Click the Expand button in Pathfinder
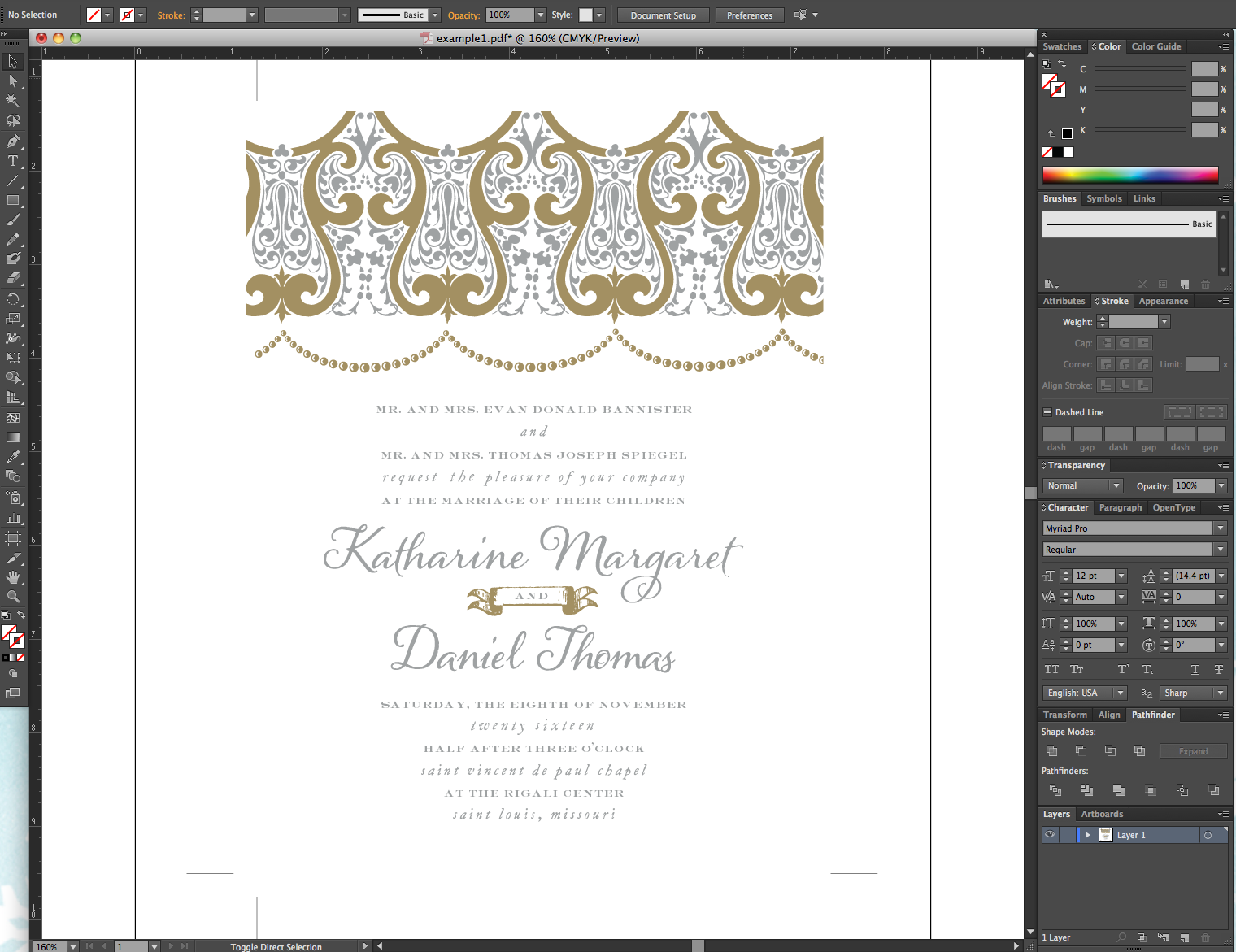 (1193, 751)
